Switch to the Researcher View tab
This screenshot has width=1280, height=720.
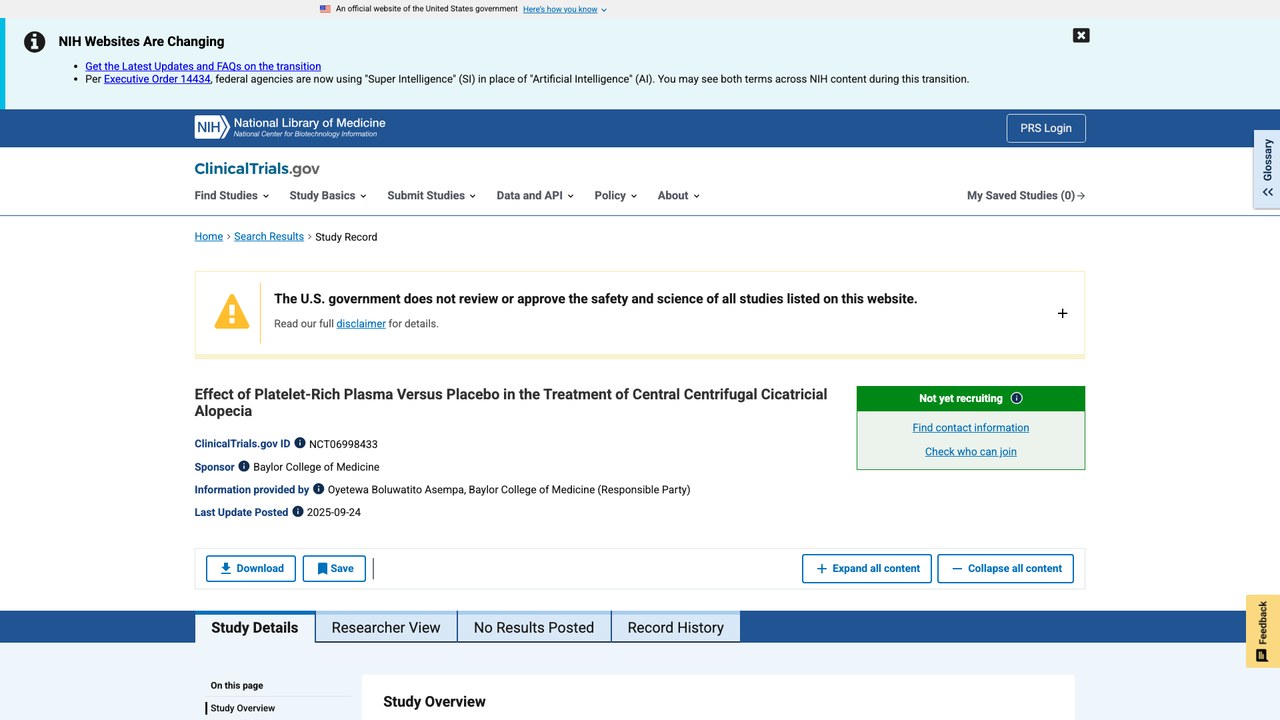point(386,627)
